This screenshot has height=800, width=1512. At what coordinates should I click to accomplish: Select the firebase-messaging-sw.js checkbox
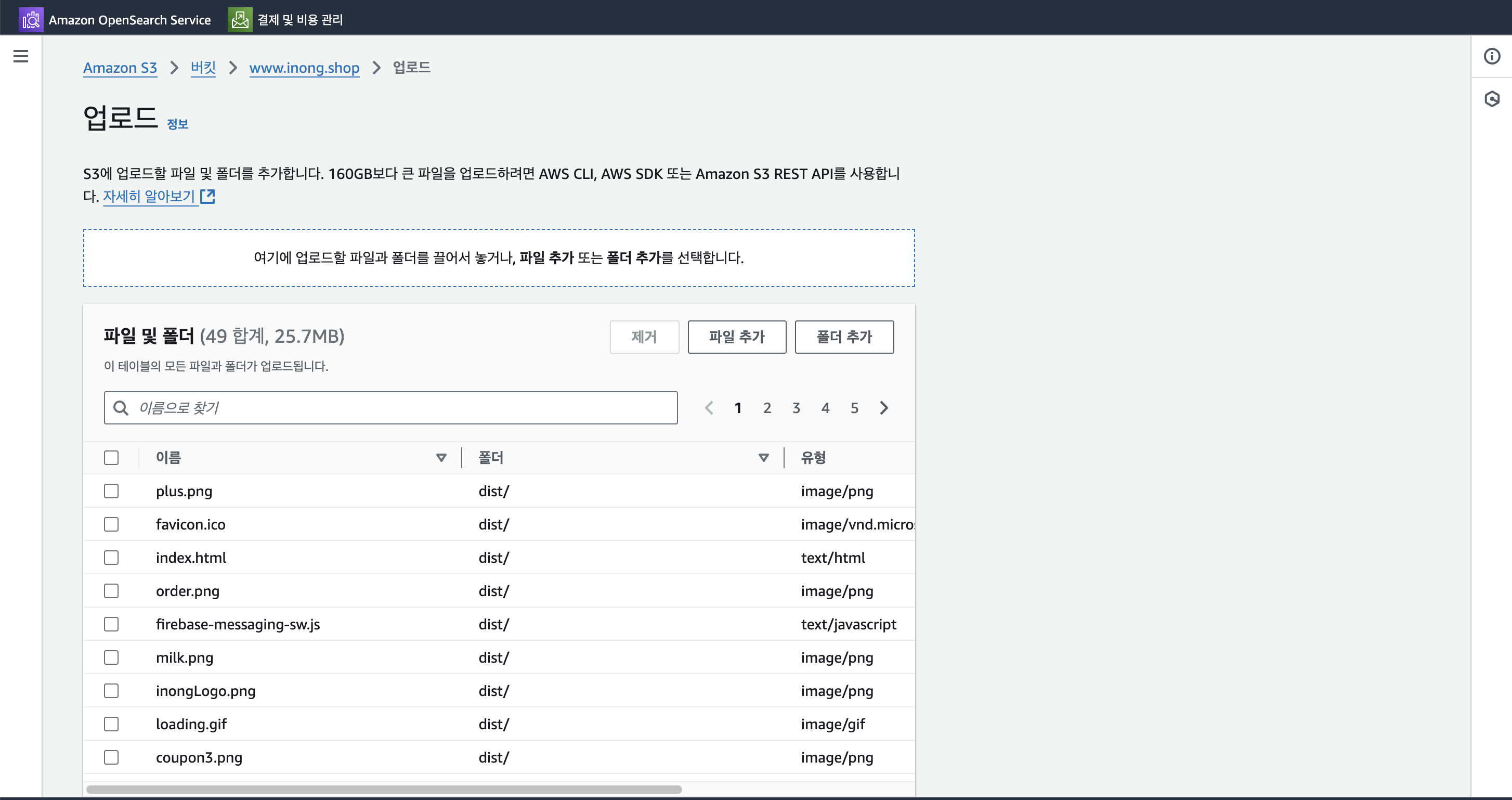click(x=111, y=624)
